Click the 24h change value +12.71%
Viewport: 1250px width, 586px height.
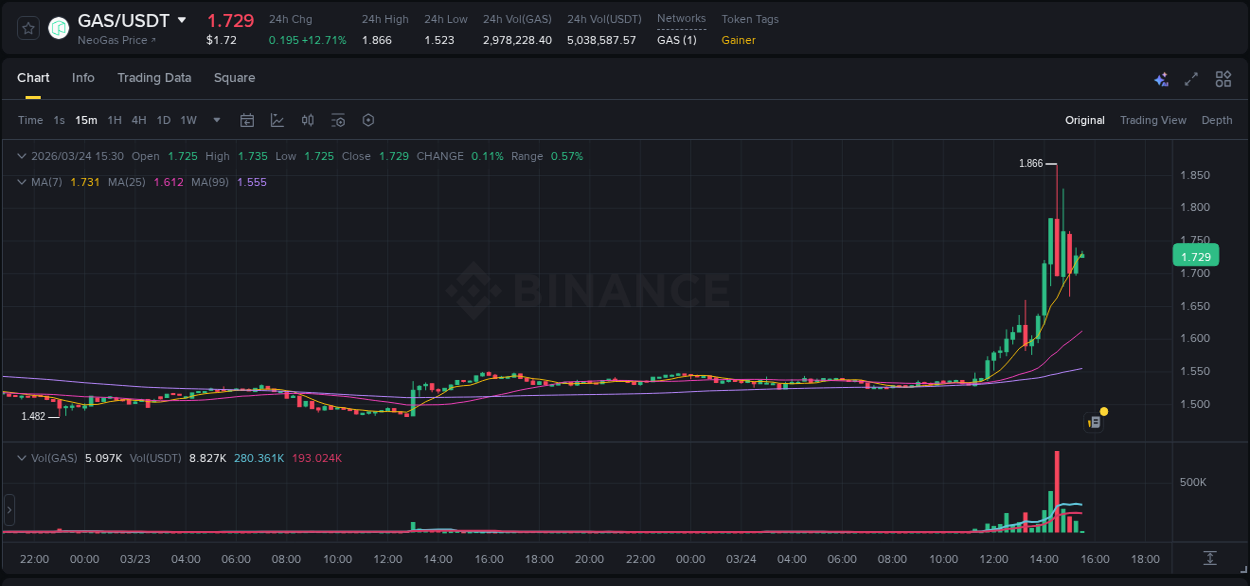(x=326, y=40)
